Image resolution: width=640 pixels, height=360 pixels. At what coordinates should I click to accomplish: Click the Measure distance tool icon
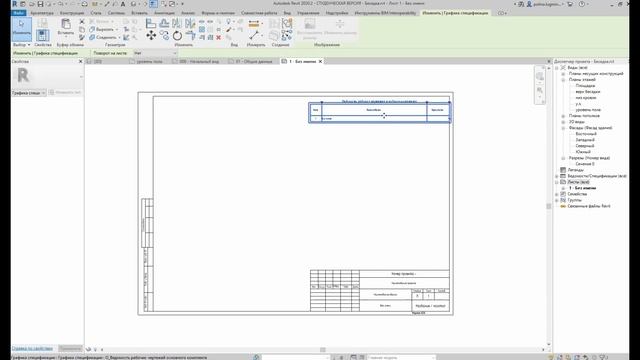(254, 24)
